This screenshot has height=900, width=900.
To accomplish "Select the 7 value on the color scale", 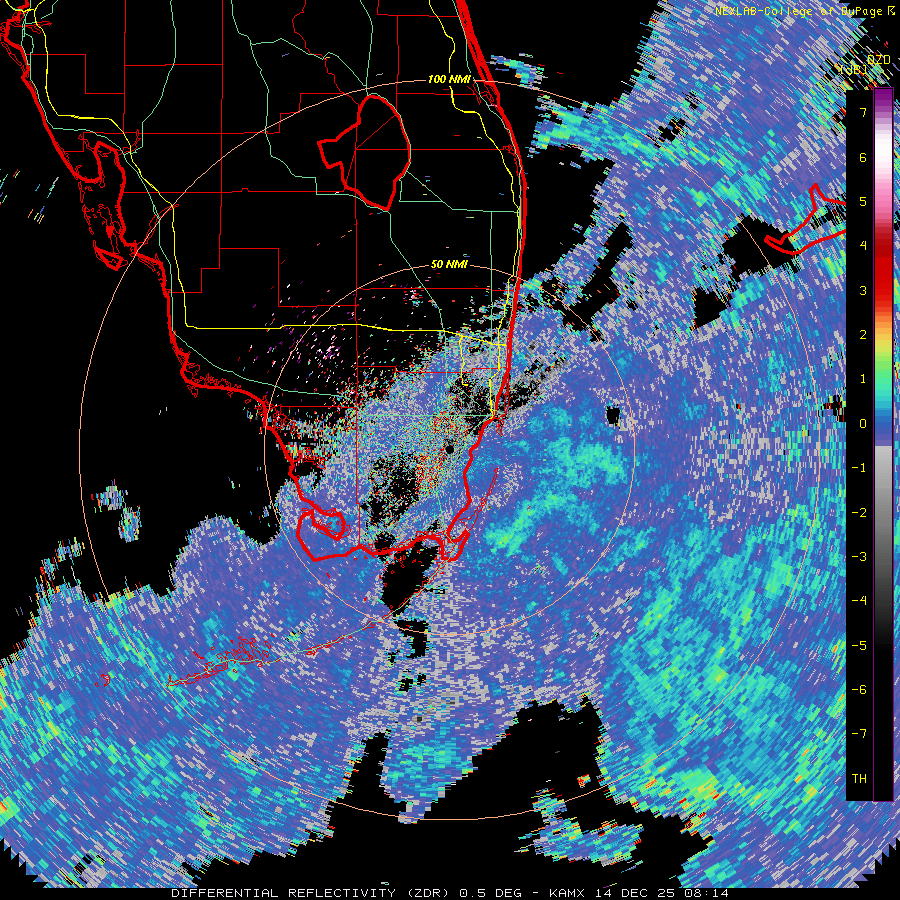I will click(x=863, y=112).
